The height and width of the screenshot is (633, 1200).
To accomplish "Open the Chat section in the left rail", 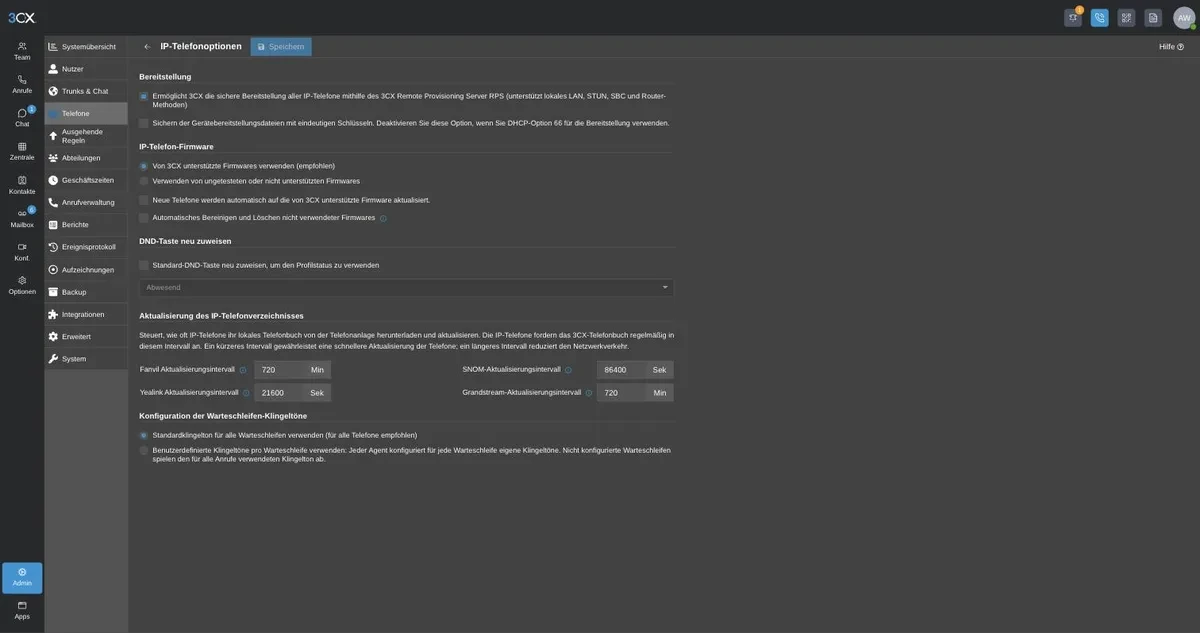I will pos(22,118).
